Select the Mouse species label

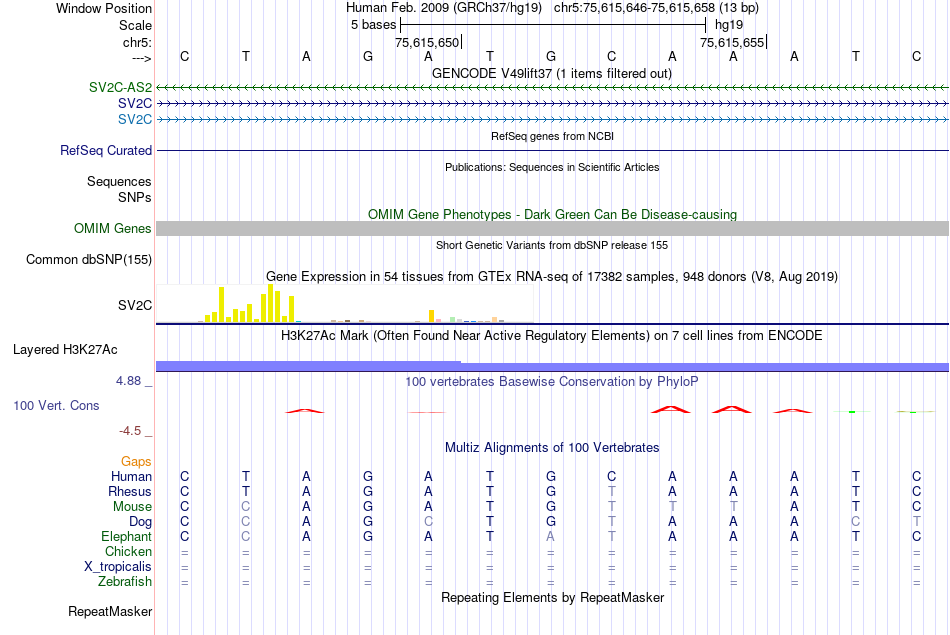132,507
